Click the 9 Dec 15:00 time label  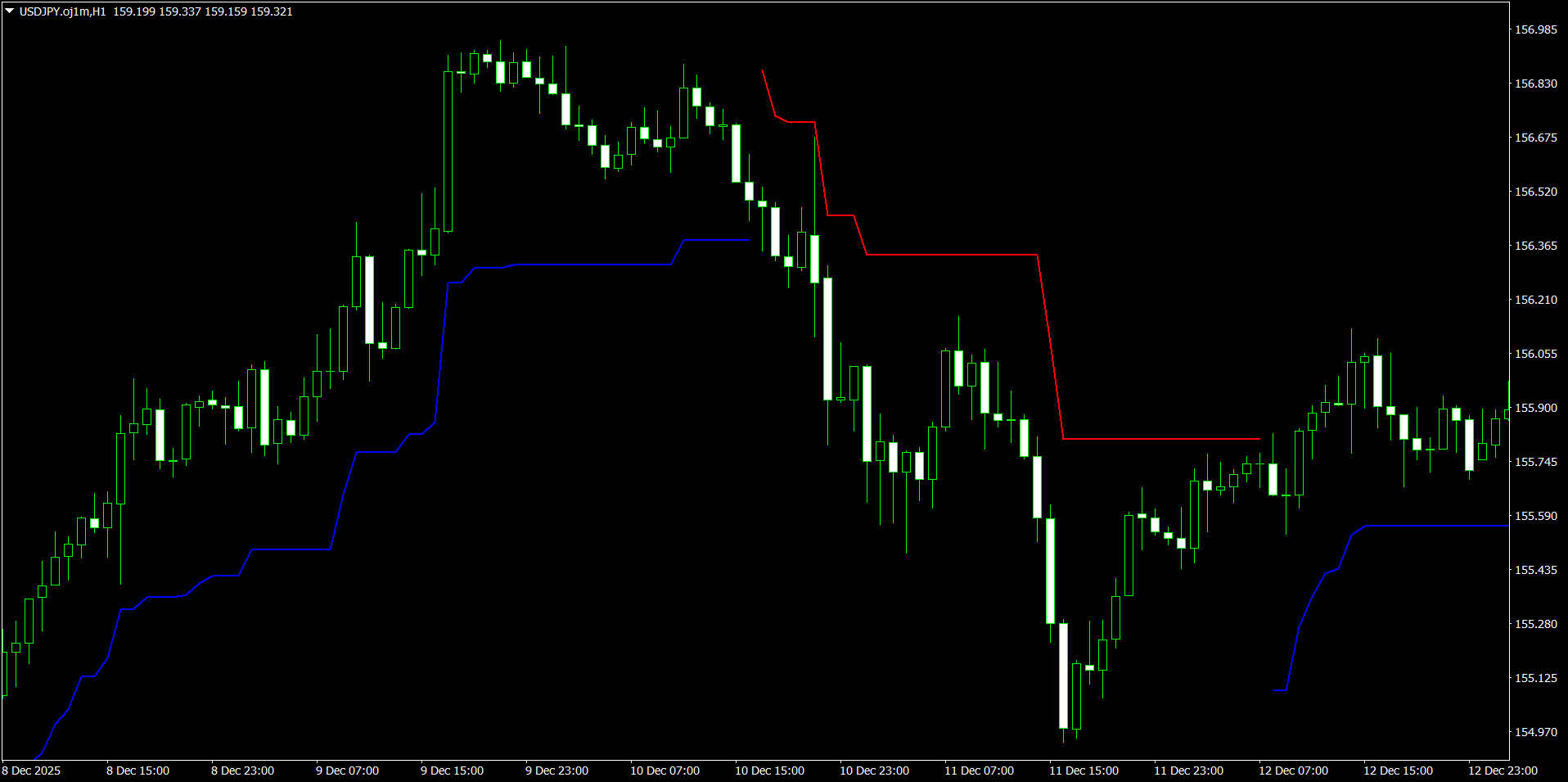coord(452,771)
